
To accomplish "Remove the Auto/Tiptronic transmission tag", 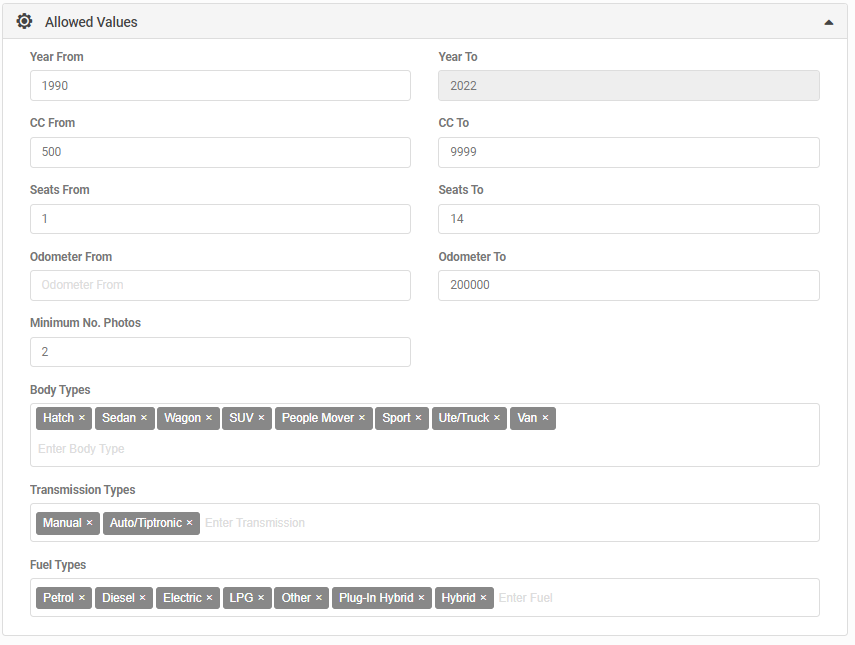I will (x=189, y=523).
